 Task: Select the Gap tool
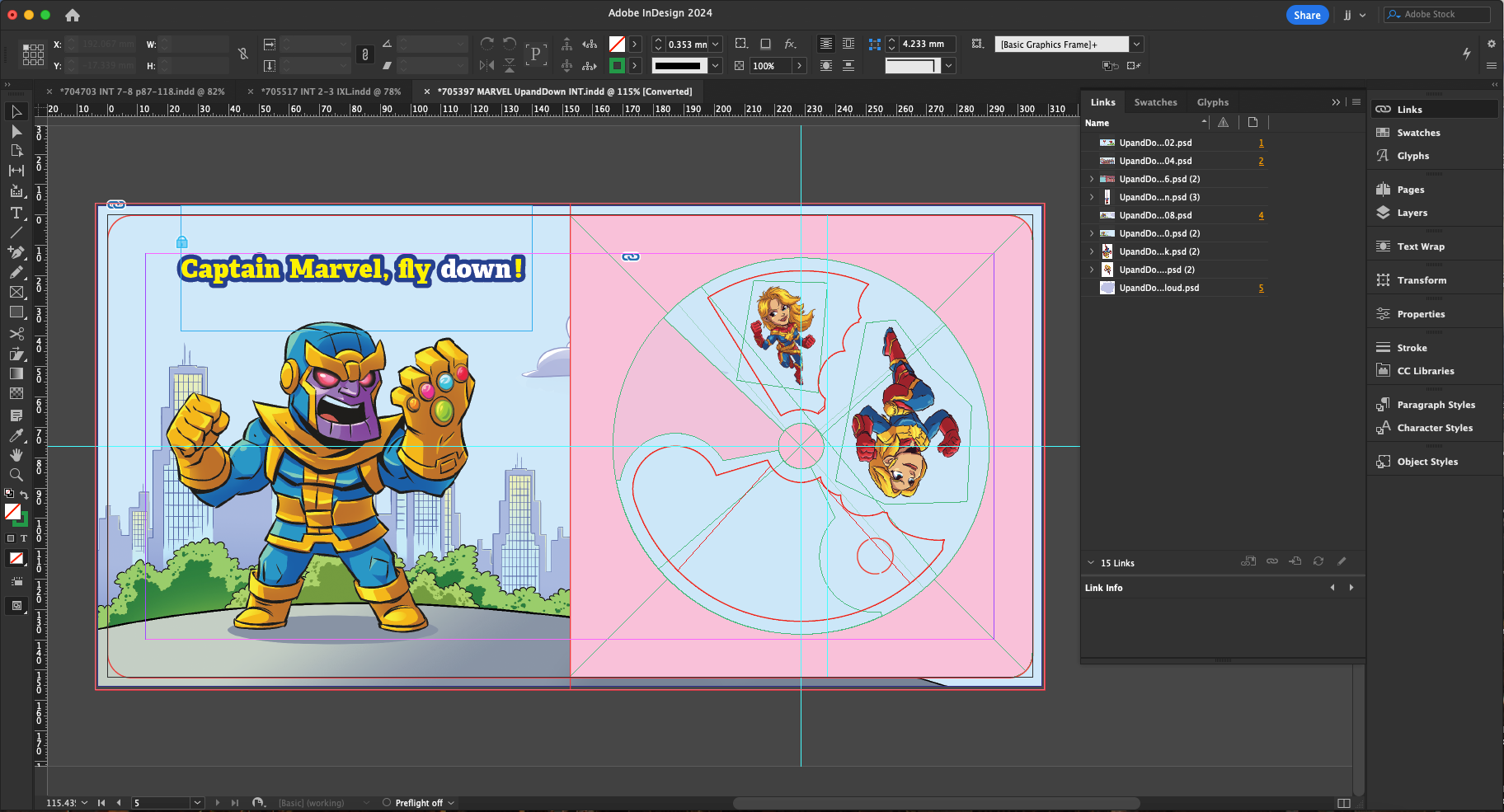(x=16, y=171)
